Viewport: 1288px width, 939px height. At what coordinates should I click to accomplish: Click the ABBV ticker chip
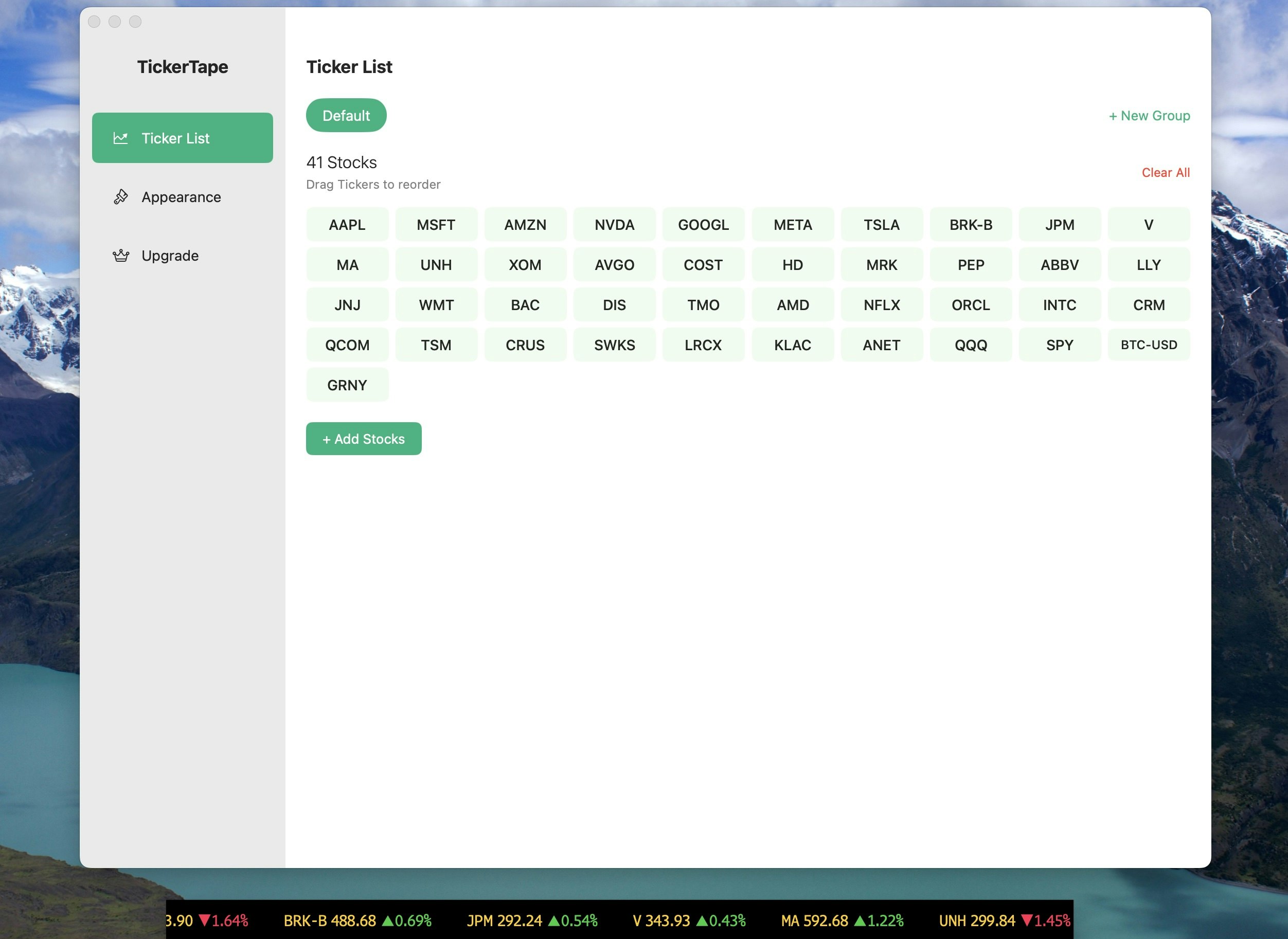coord(1060,265)
